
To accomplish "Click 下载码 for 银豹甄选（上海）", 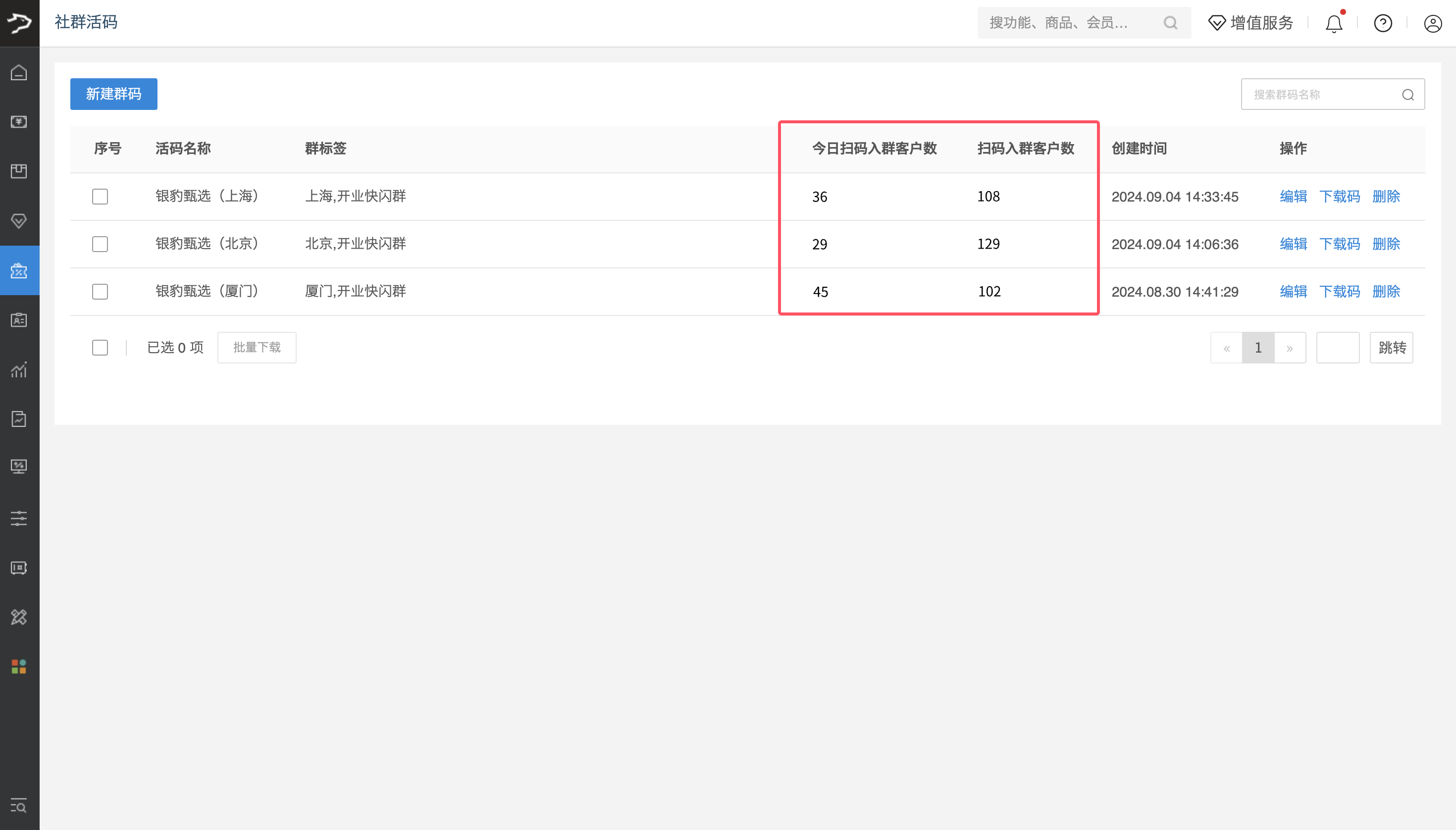I will point(1339,197).
